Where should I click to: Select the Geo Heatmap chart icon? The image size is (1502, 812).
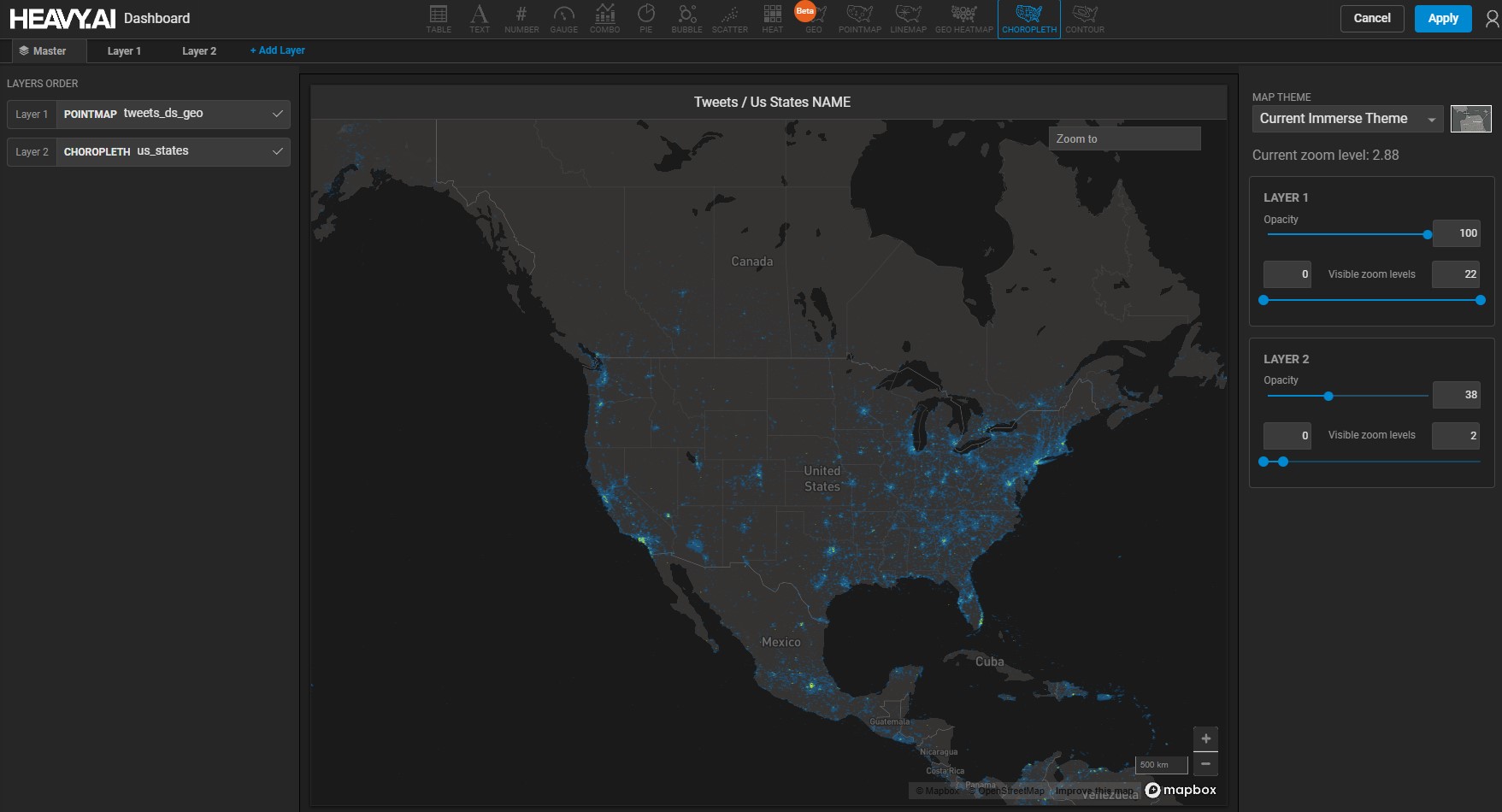[x=963, y=18]
